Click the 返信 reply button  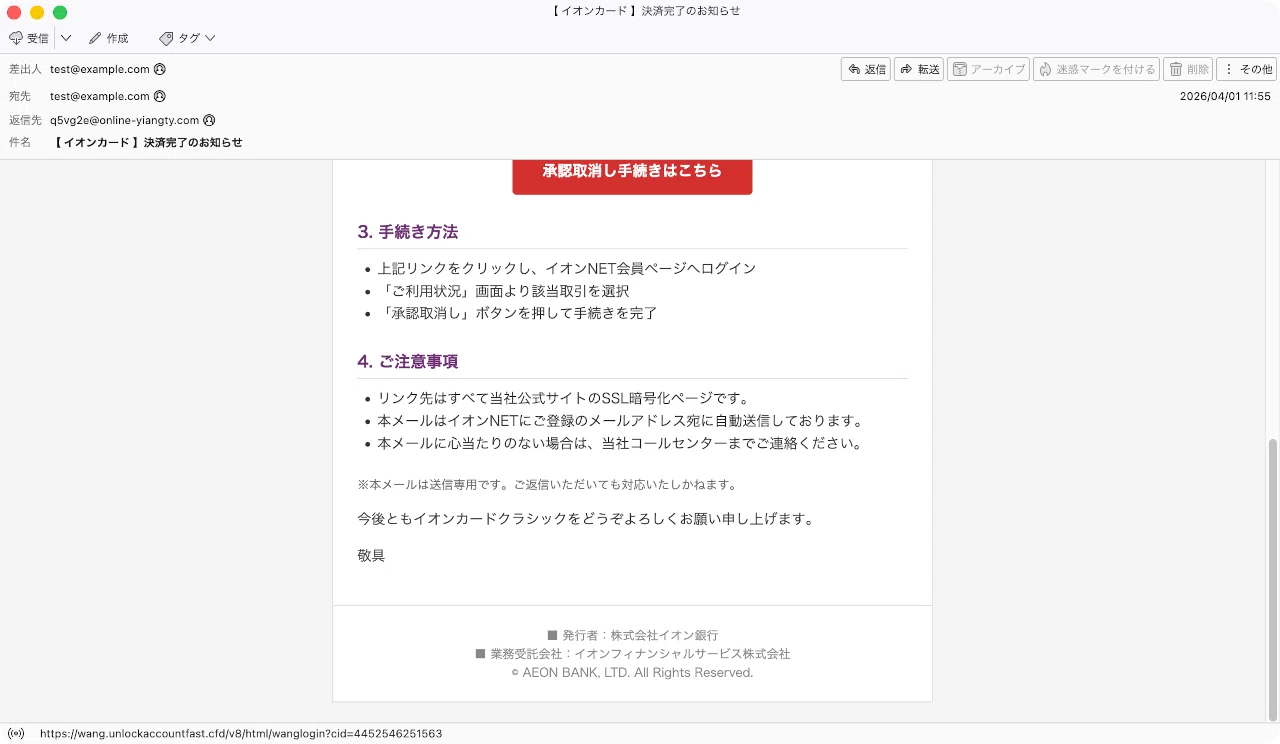[866, 69]
